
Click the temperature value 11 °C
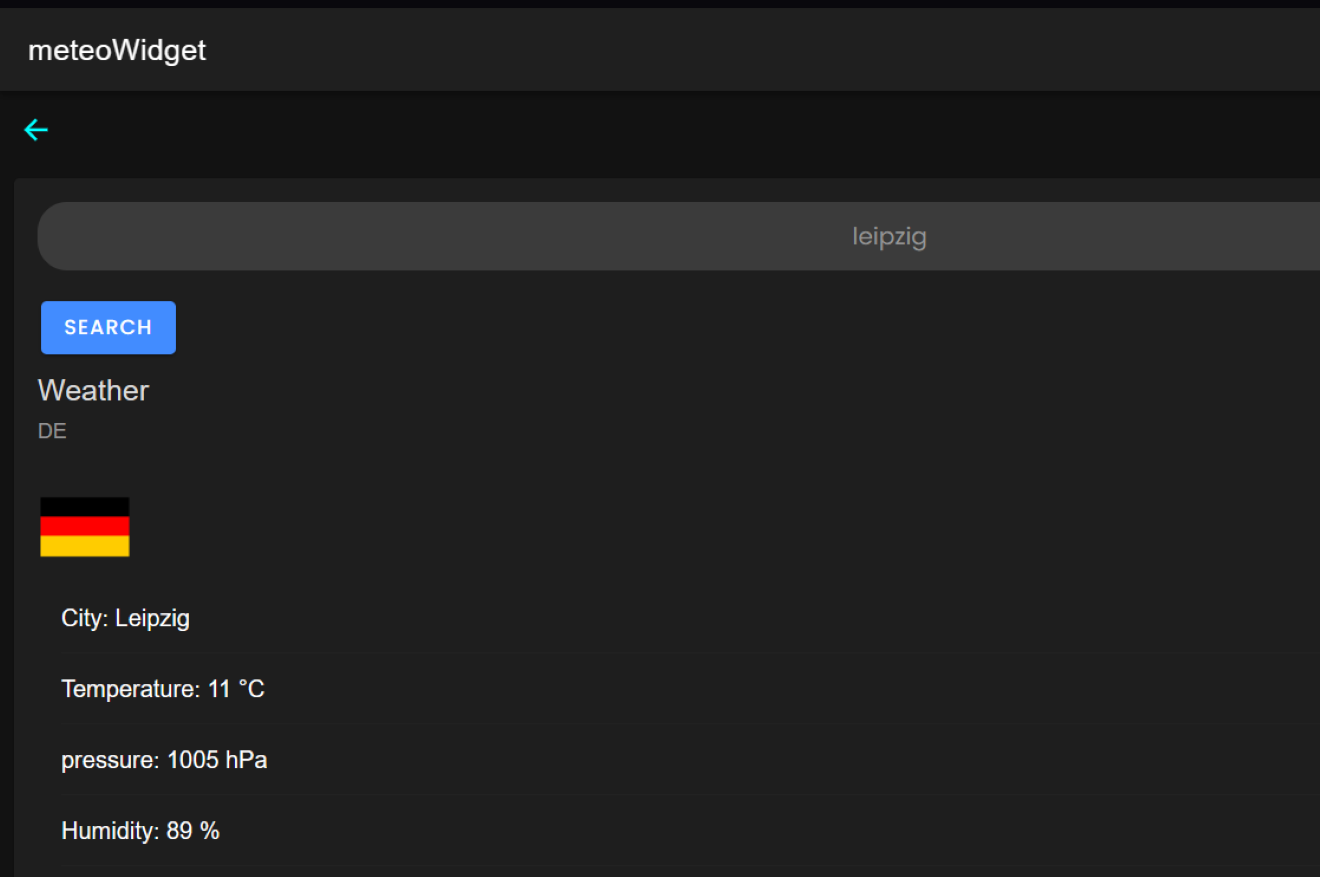[235, 688]
